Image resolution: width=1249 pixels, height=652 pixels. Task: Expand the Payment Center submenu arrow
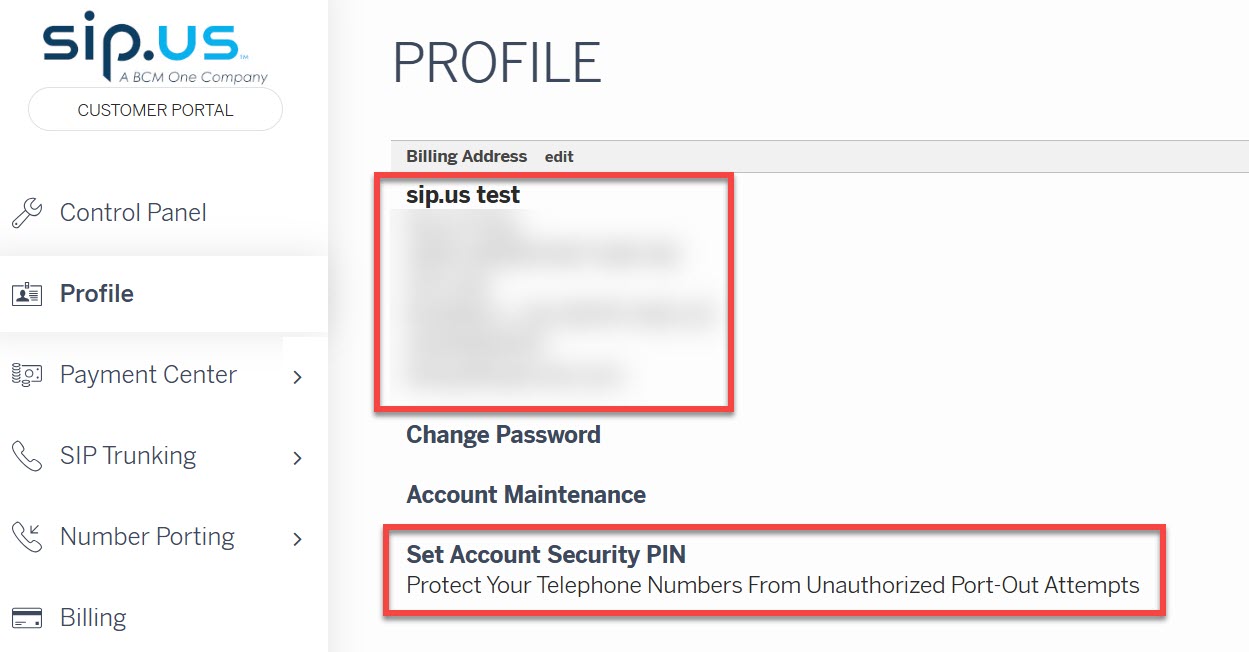(297, 377)
